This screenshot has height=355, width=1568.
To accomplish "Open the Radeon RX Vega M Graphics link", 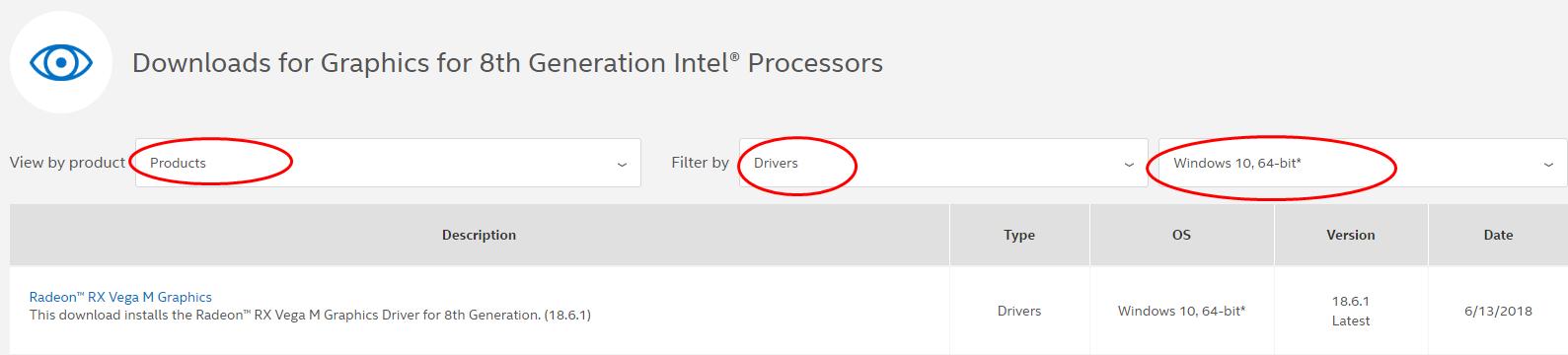I will tap(120, 297).
